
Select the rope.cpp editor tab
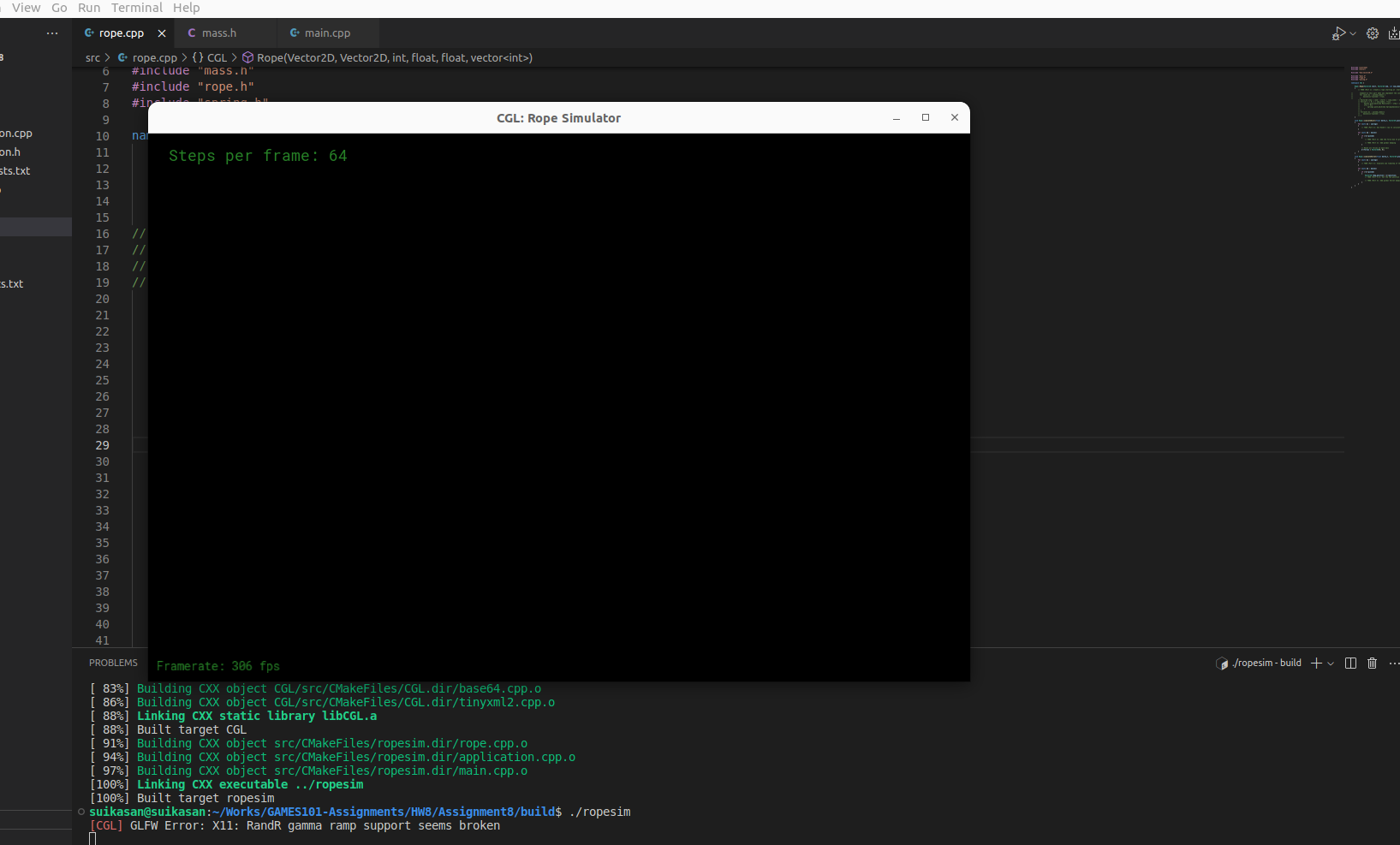click(x=121, y=33)
